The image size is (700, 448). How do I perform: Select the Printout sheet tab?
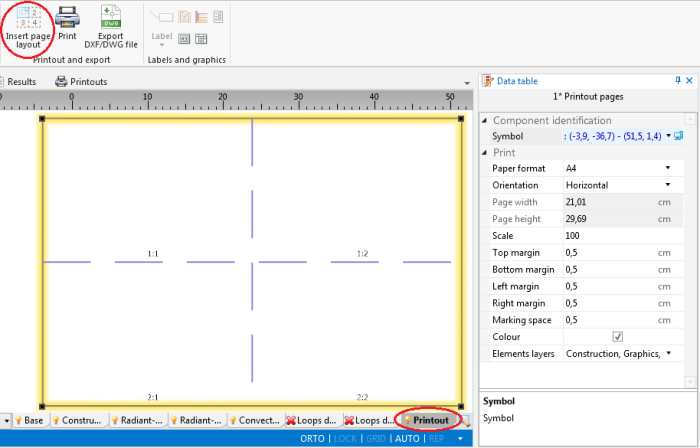[430, 421]
